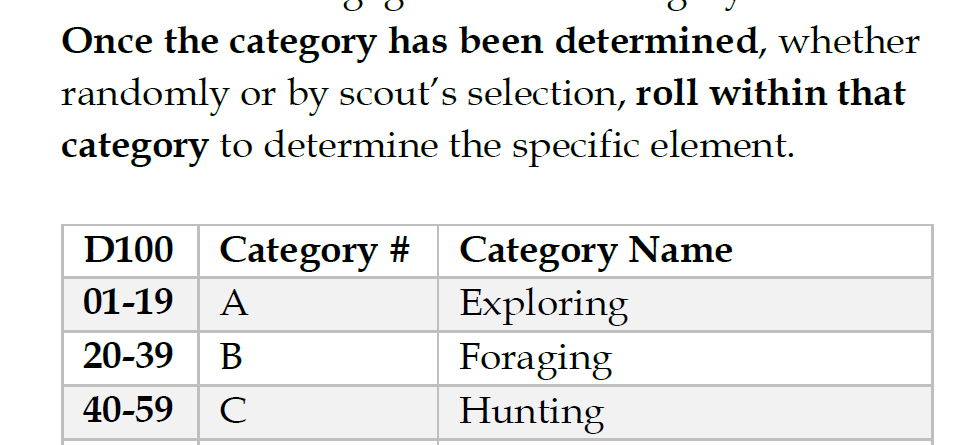Select the 01-19 roll range cell
Screen dimensions: 964x445
coord(129,303)
